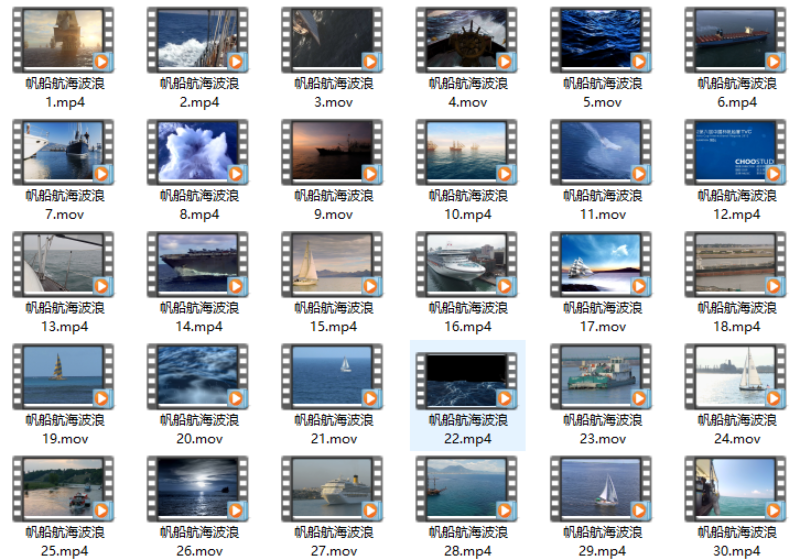Select bay video icon 帆船航海波浪28.mp4

tap(466, 489)
